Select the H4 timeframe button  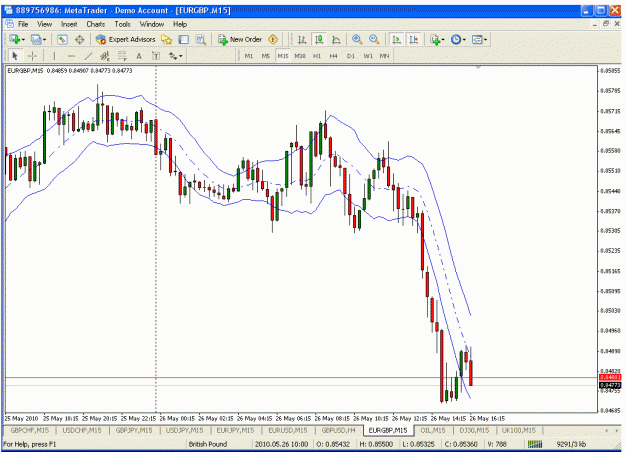point(334,56)
